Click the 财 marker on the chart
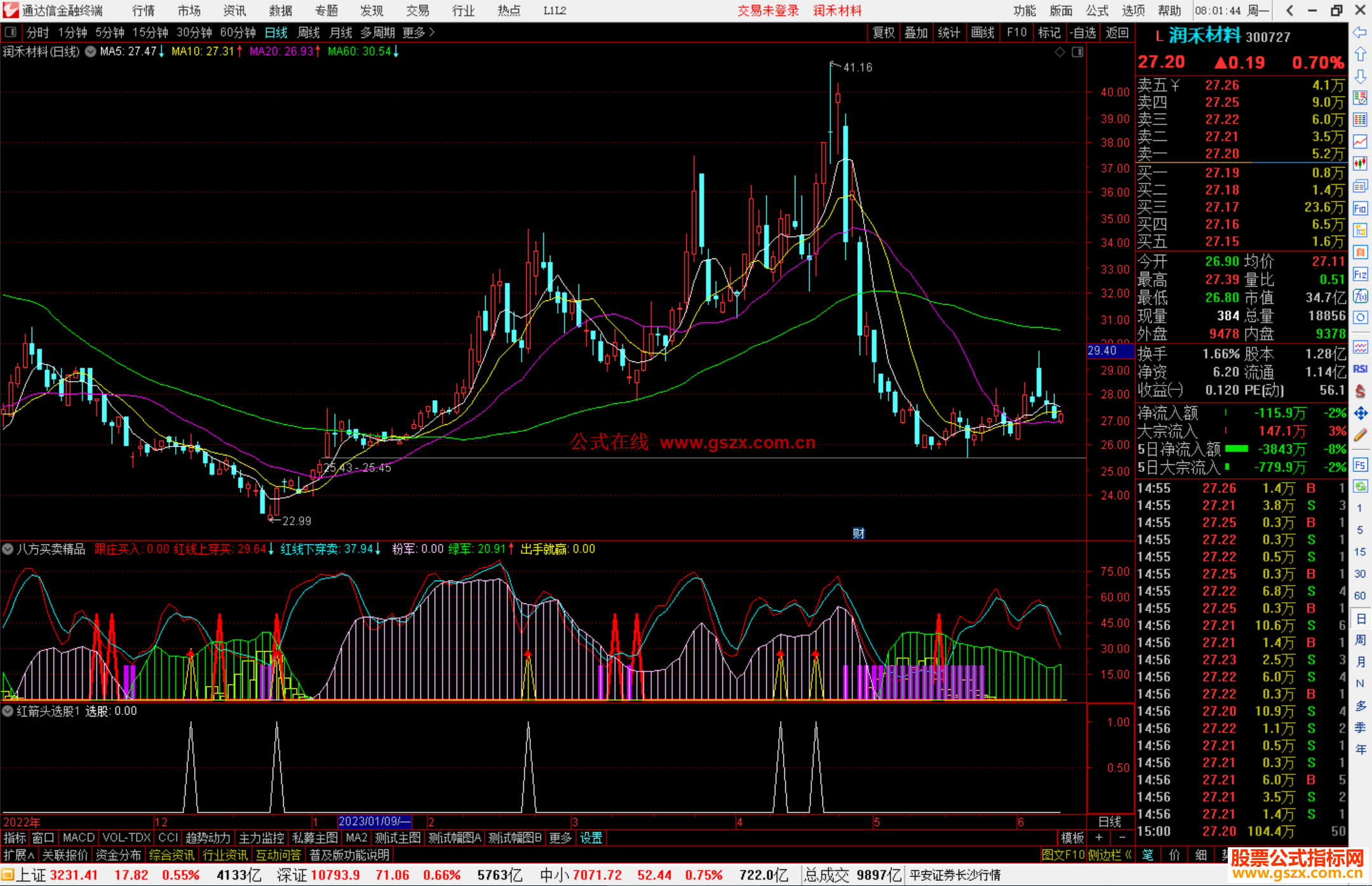 coord(858,534)
